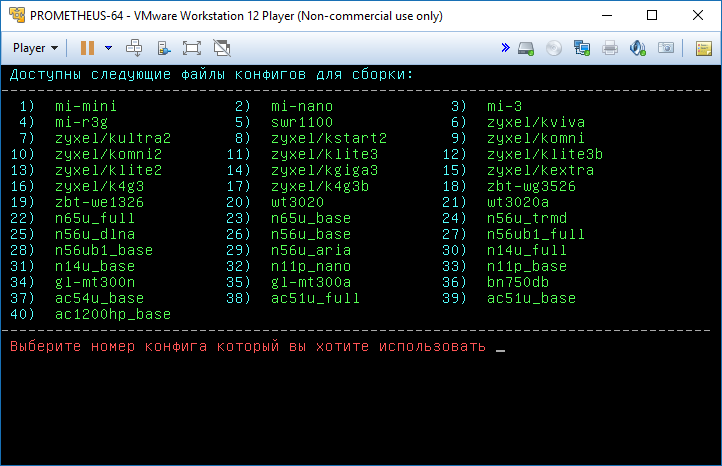Expand the power options dropdown arrow
The width and height of the screenshot is (722, 466).
pyautogui.click(x=109, y=48)
